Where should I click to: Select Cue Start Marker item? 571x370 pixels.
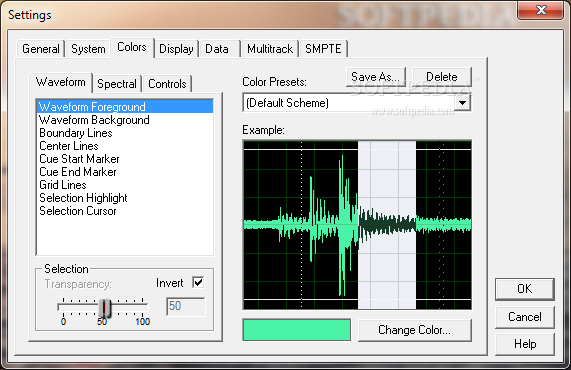click(x=125, y=159)
